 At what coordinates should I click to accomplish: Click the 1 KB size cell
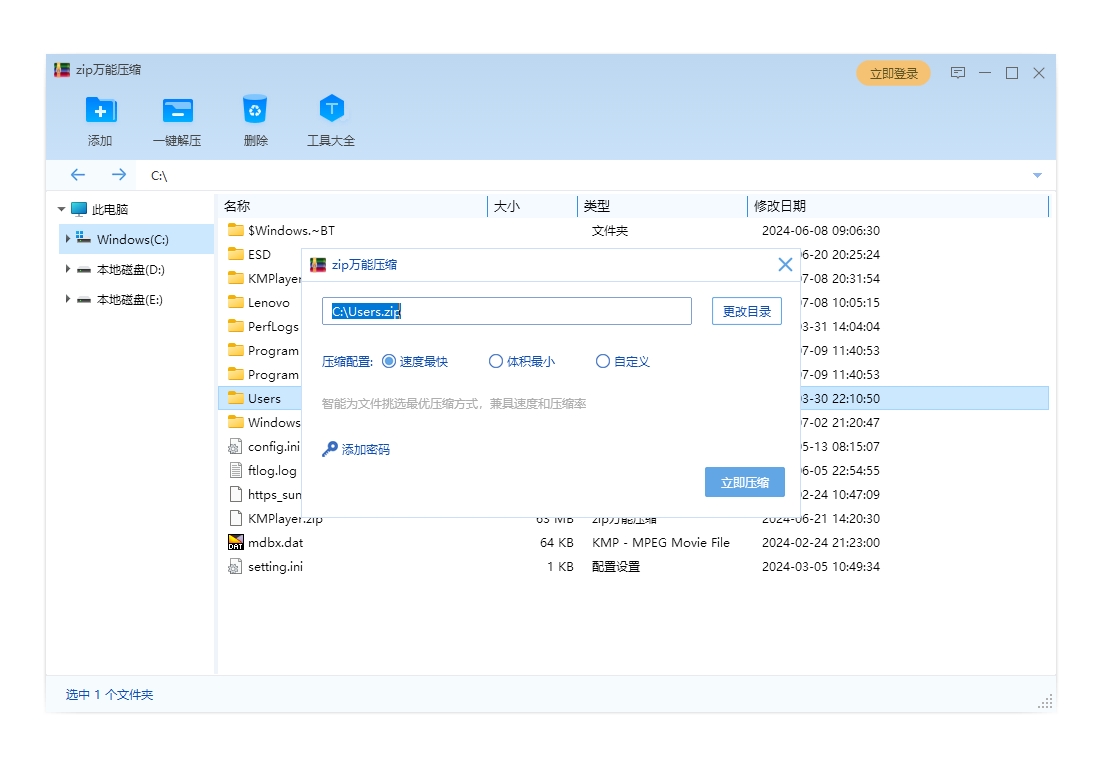560,567
